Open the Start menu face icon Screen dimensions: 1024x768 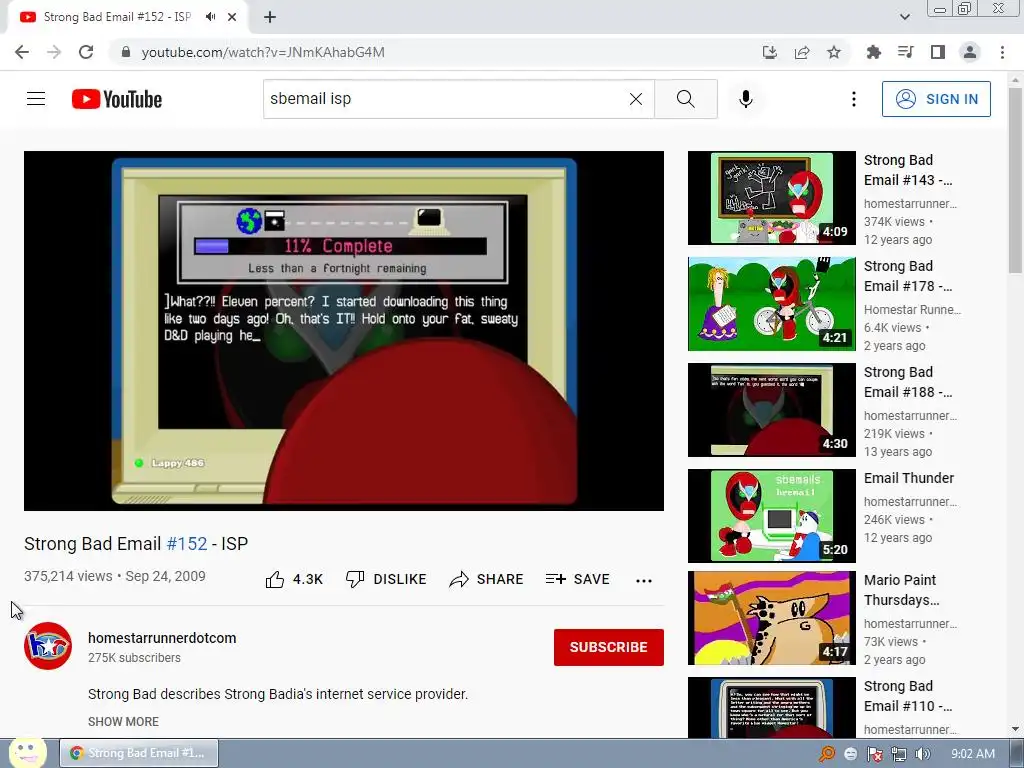pos(27,752)
